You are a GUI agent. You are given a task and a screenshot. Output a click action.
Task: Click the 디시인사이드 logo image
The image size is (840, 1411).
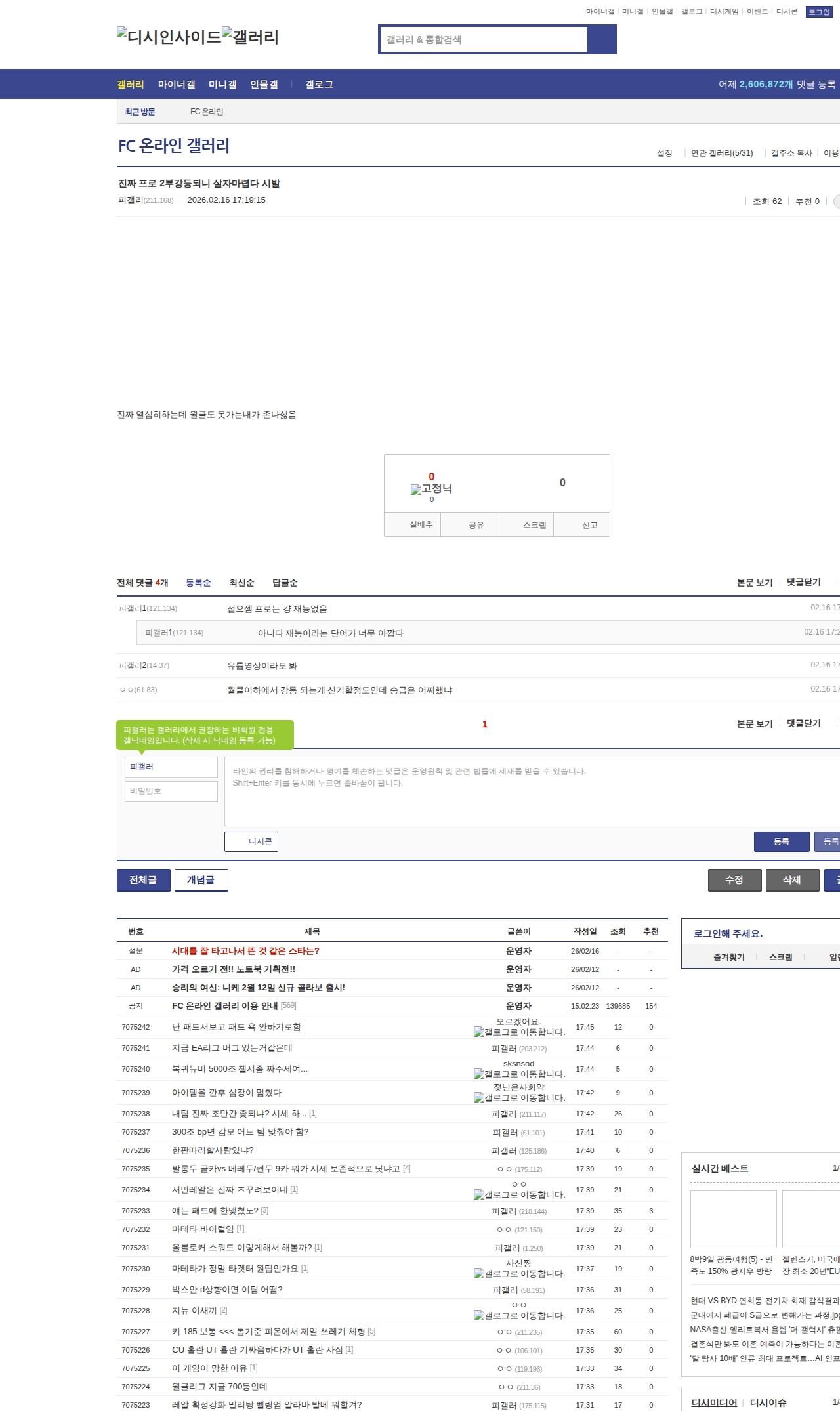coord(169,37)
